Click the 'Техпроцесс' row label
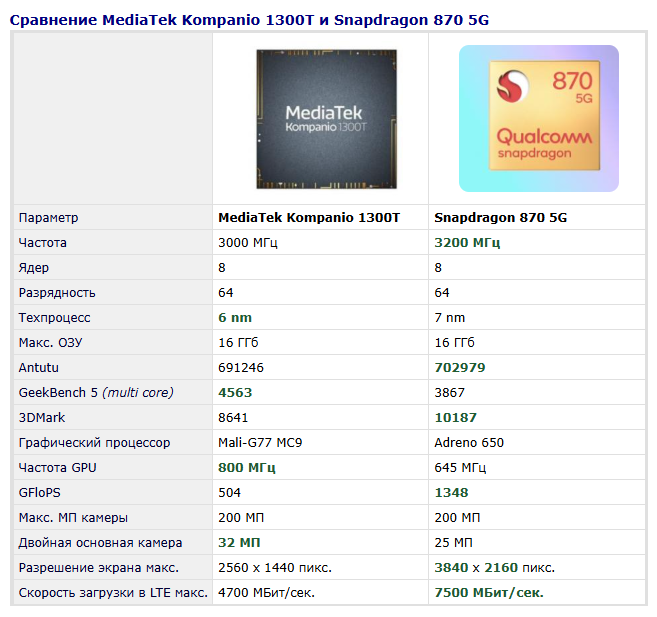This screenshot has width=657, height=617. click(x=54, y=318)
